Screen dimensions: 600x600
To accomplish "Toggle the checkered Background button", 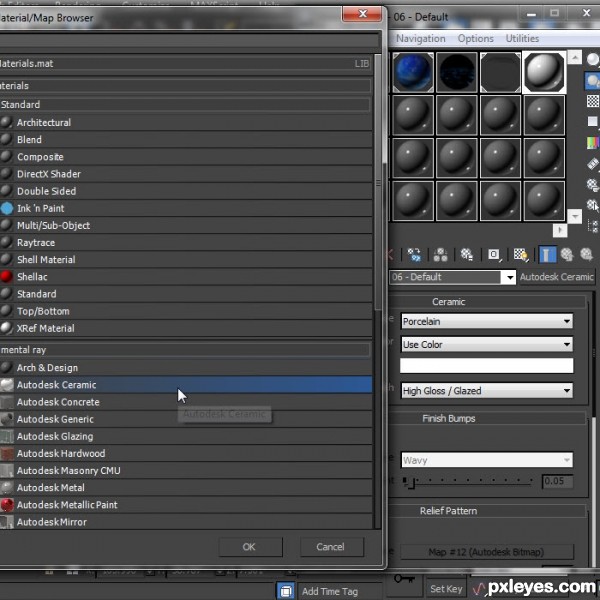I will [x=593, y=101].
